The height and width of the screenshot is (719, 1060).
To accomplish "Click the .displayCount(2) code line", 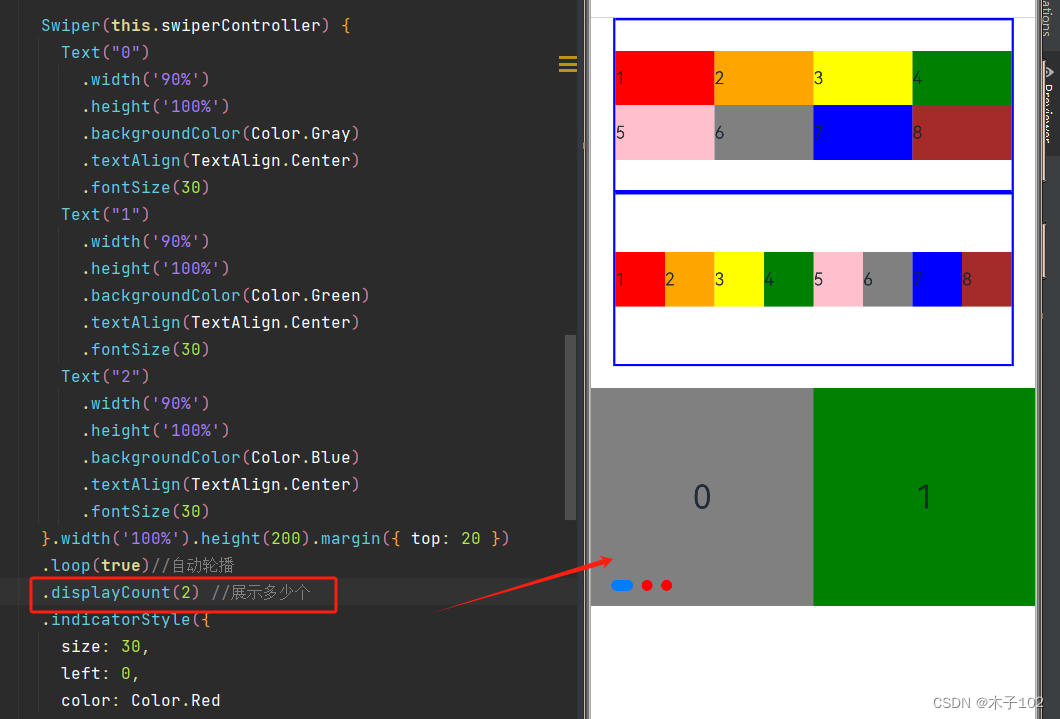I will tap(176, 593).
